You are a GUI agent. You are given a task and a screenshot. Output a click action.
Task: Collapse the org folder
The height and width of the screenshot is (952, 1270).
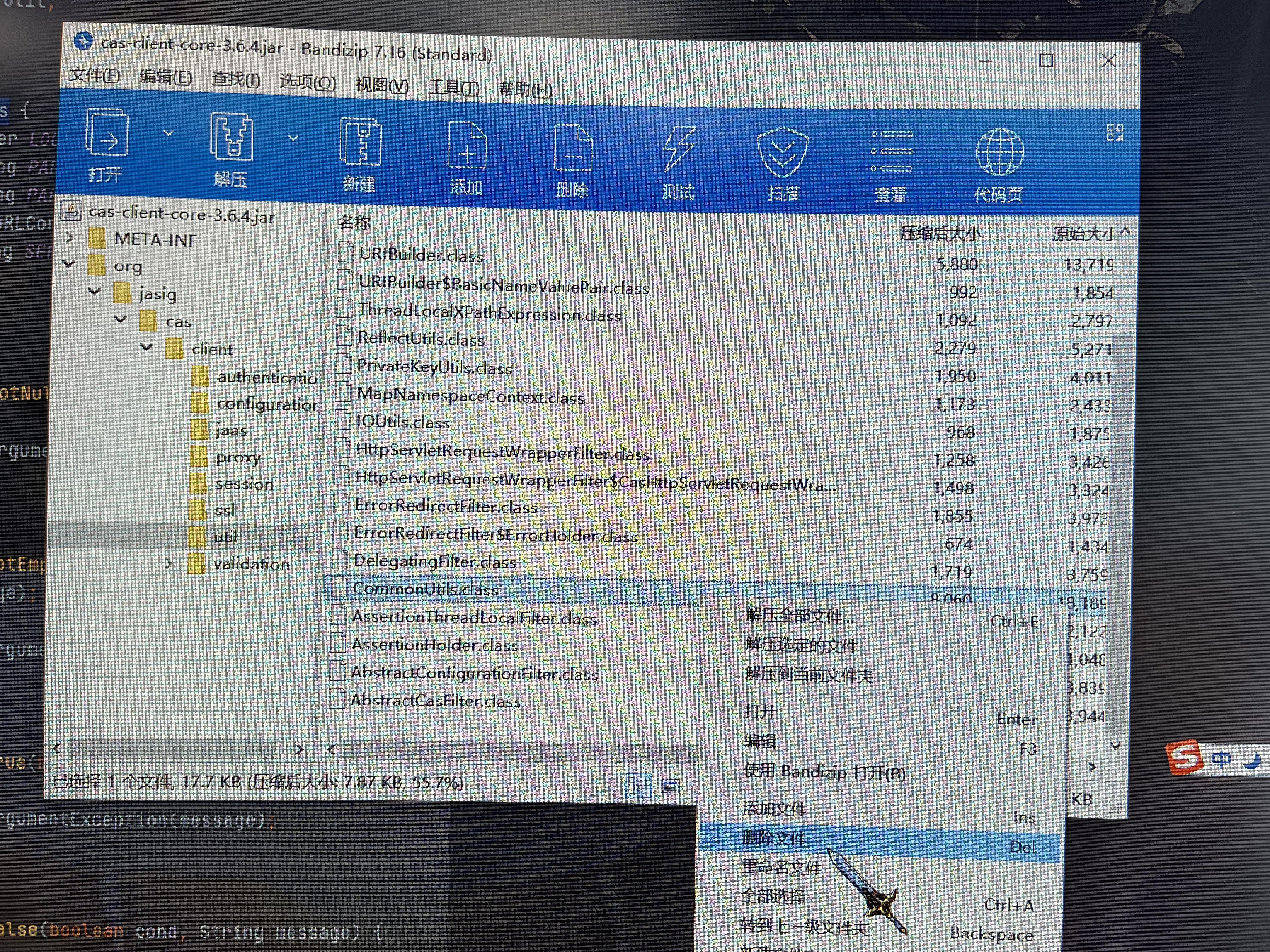69,264
